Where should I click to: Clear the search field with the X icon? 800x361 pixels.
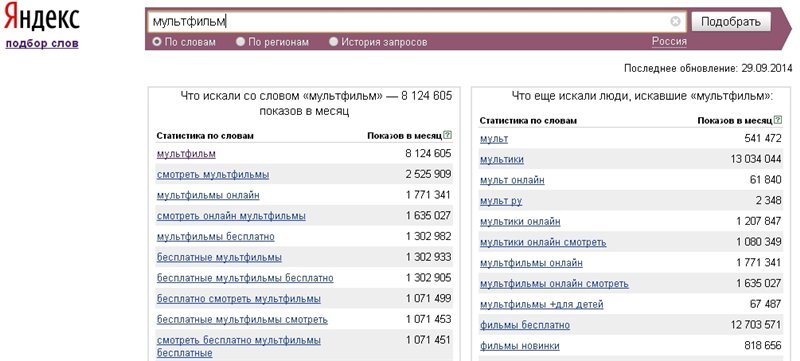click(x=675, y=21)
